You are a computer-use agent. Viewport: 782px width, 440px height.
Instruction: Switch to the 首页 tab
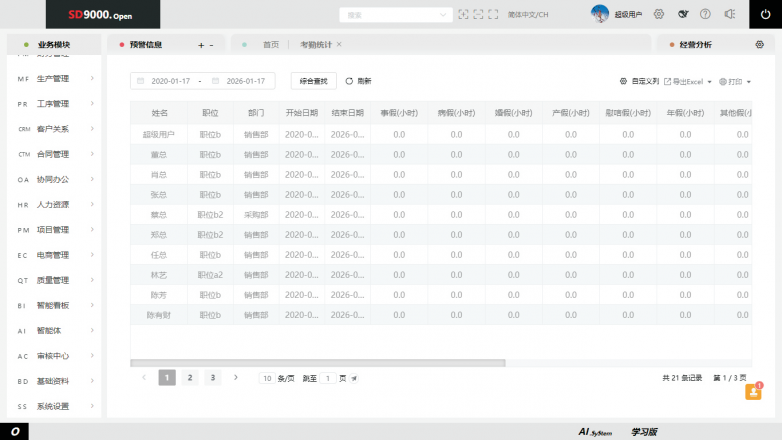pyautogui.click(x=270, y=45)
